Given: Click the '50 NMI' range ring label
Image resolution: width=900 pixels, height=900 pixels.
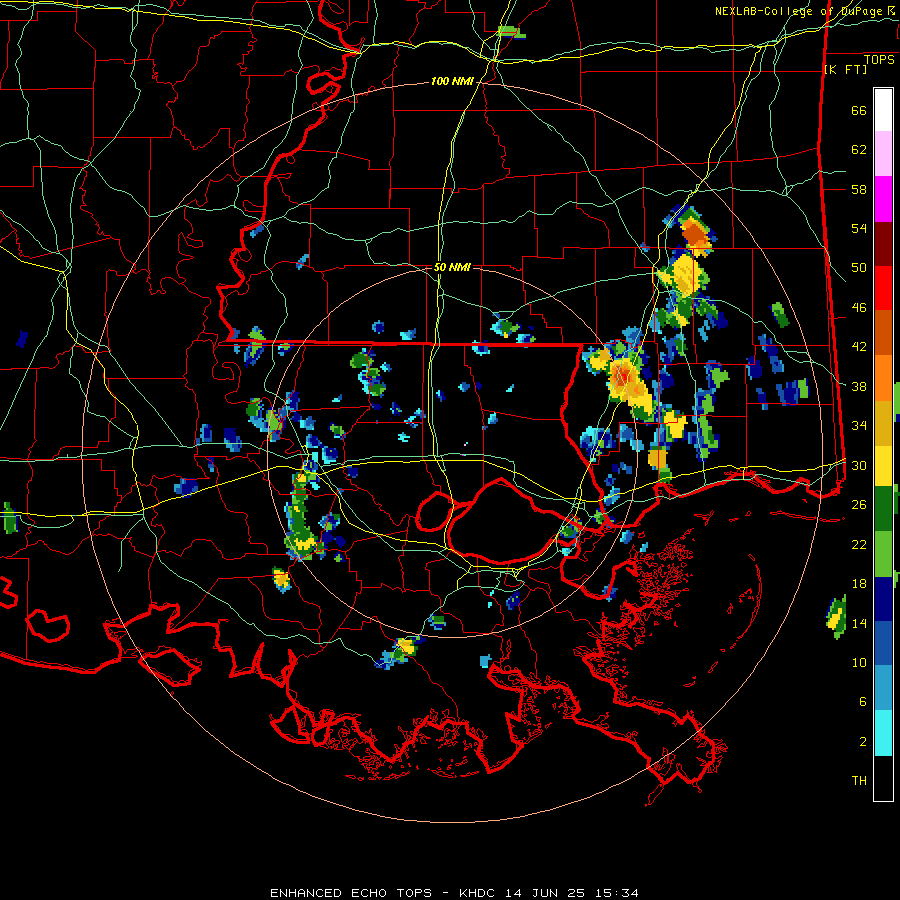Looking at the screenshot, I should coord(452,267).
